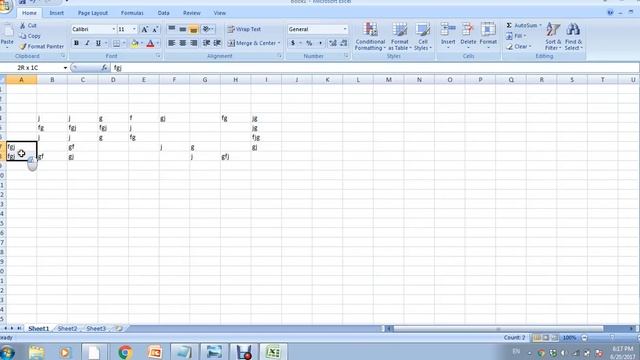Viewport: 640px width, 360px height.
Task: Apply cell borders icon
Action: point(116,43)
